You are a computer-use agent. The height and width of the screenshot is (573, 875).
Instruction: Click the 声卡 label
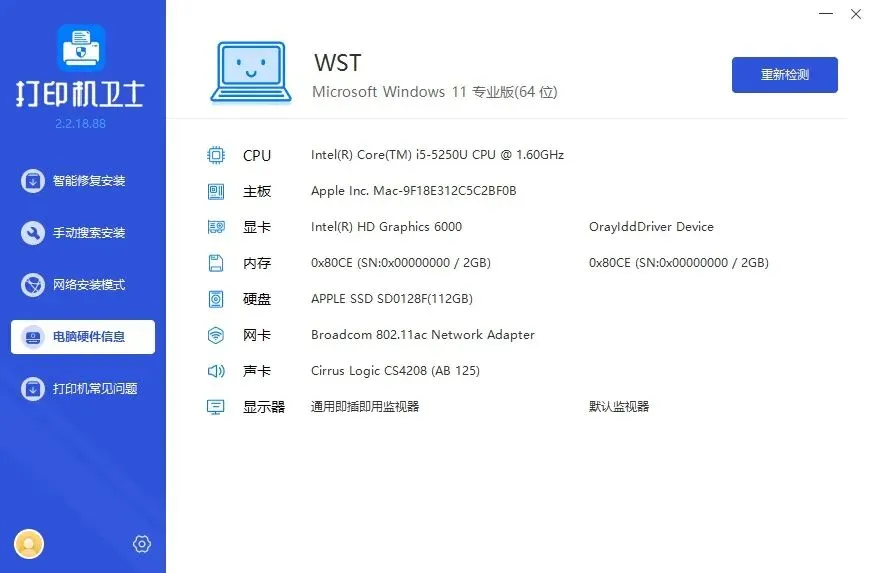pos(257,371)
